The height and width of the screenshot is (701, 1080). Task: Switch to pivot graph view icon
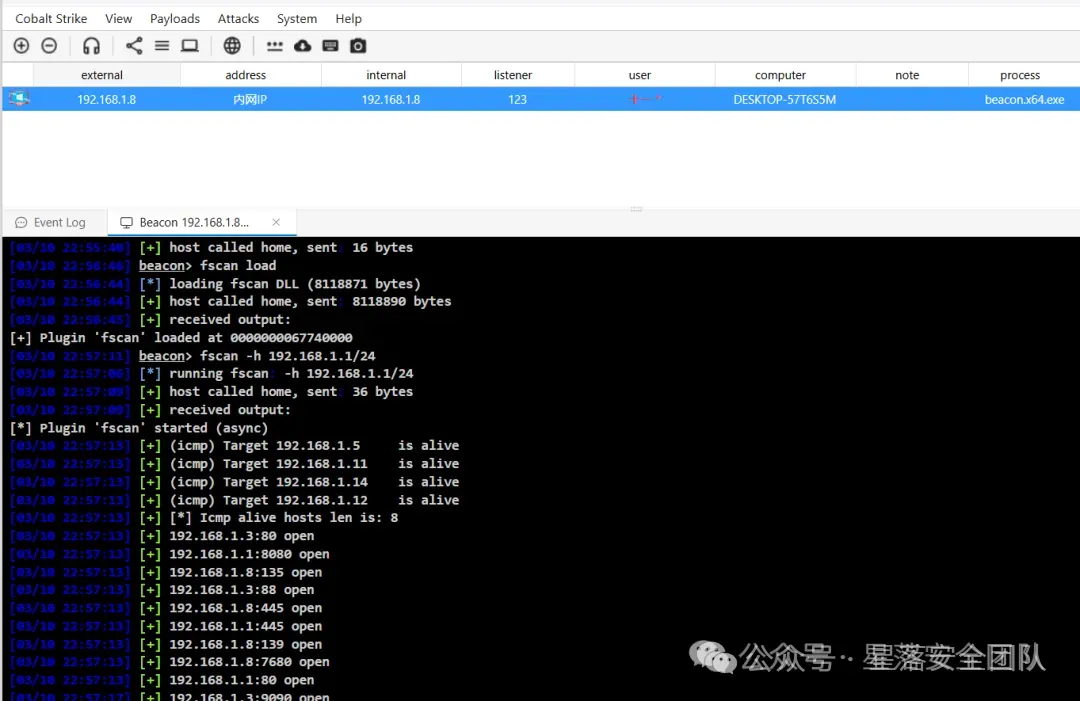pyautogui.click(x=134, y=45)
